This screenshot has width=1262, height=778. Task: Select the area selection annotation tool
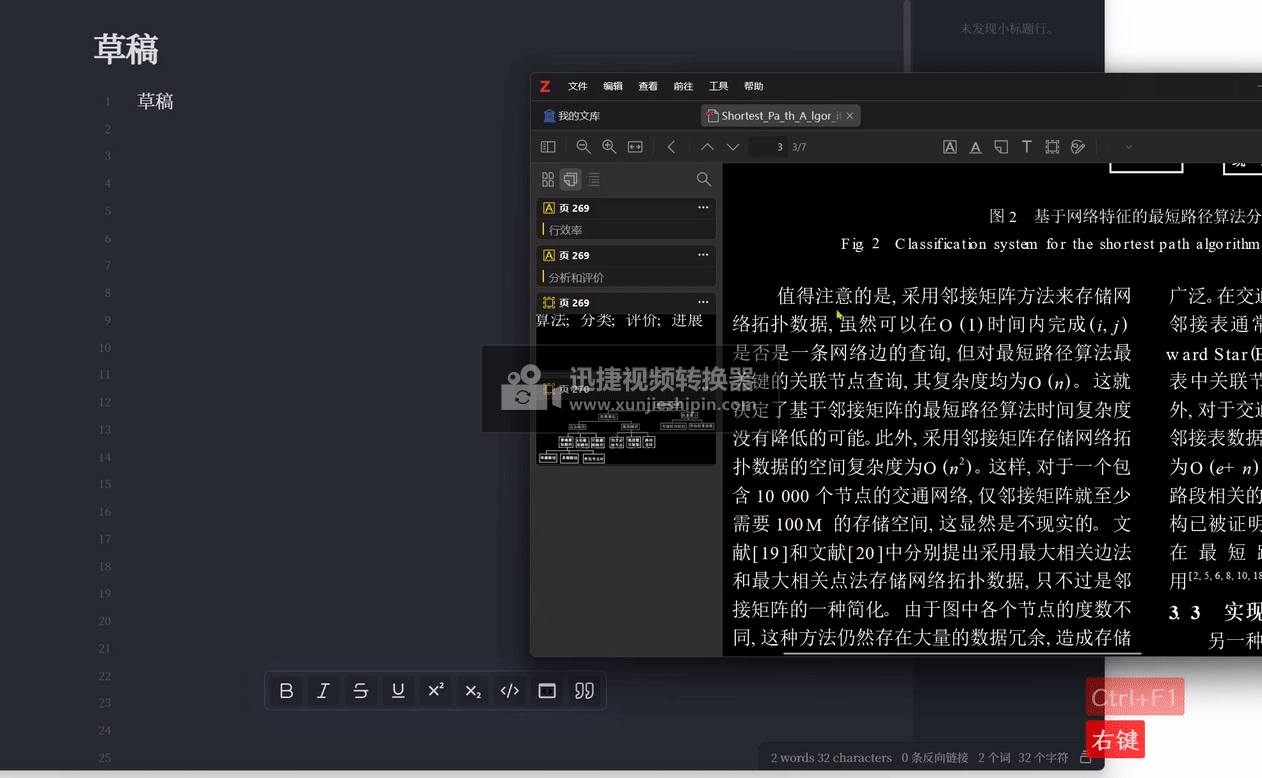[x=1052, y=147]
